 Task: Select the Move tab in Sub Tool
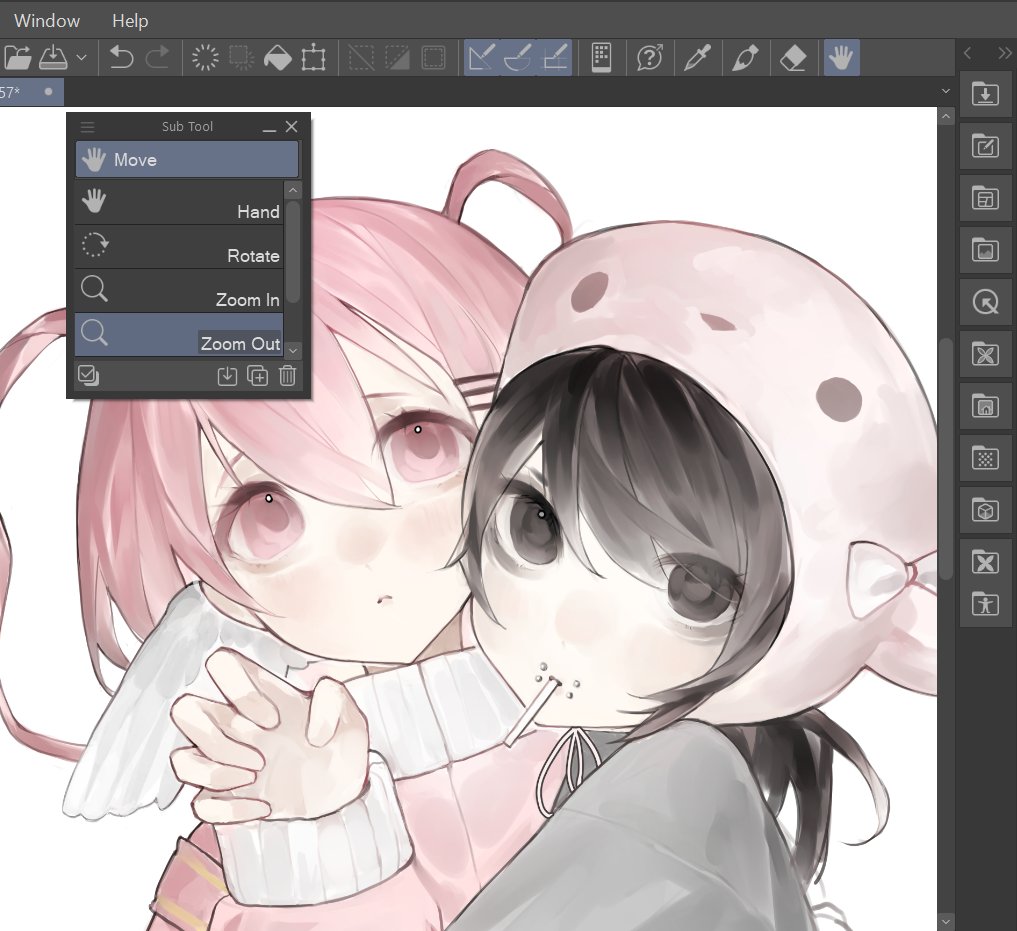(187, 160)
